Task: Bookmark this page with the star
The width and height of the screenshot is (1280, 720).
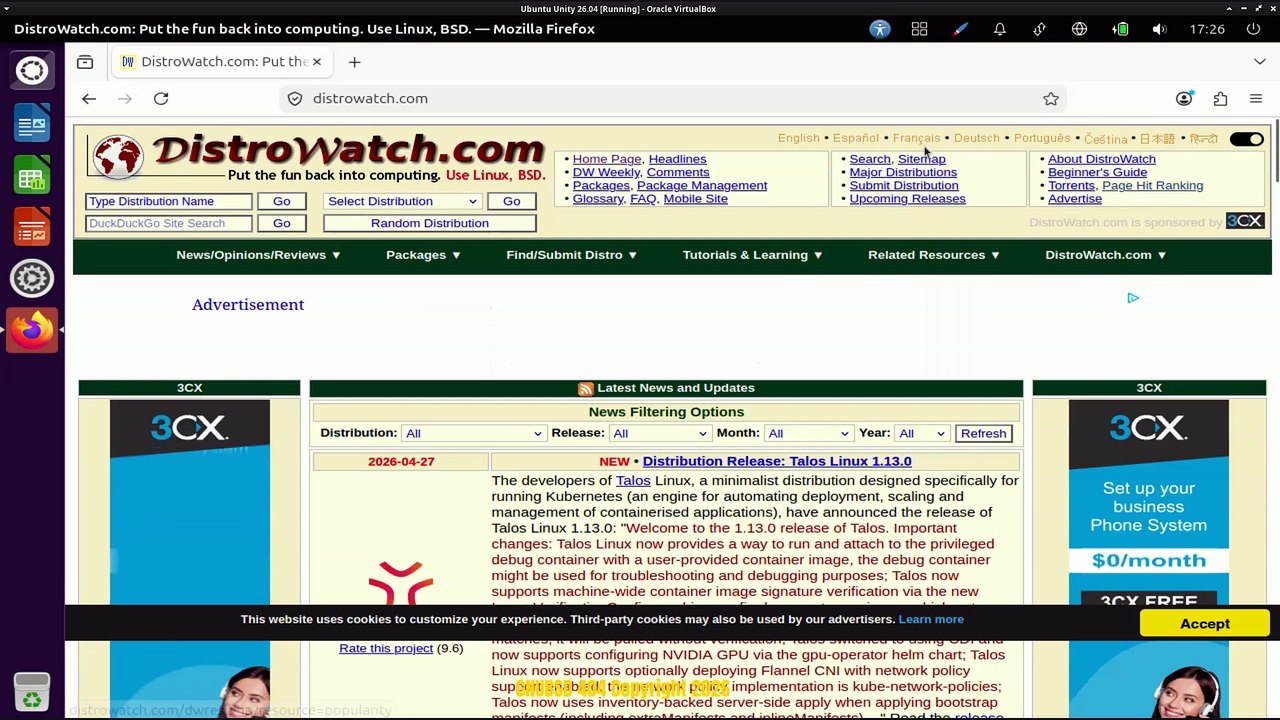Action: 1051,98
